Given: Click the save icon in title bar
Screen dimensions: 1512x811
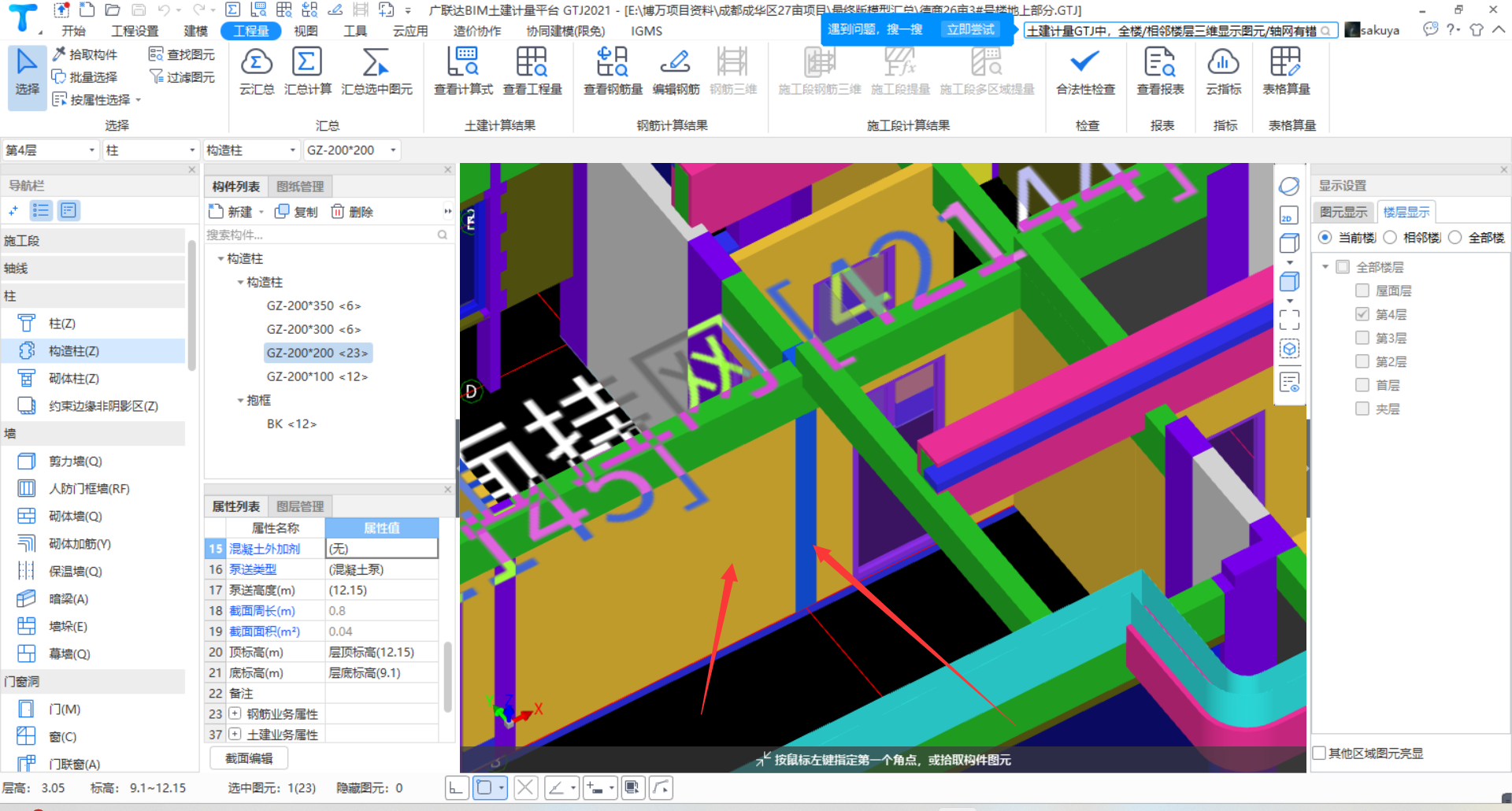Looking at the screenshot, I should coord(139,10).
